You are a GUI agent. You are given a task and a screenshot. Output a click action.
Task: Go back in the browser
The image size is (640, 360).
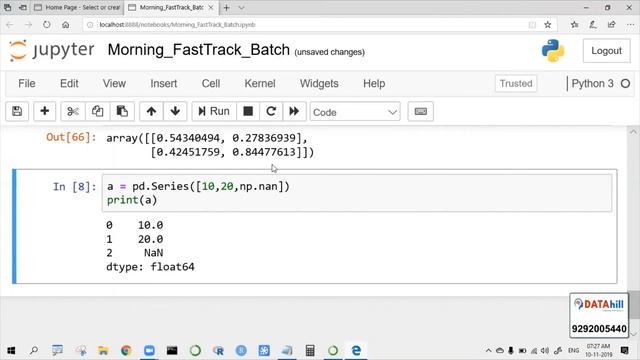point(10,25)
